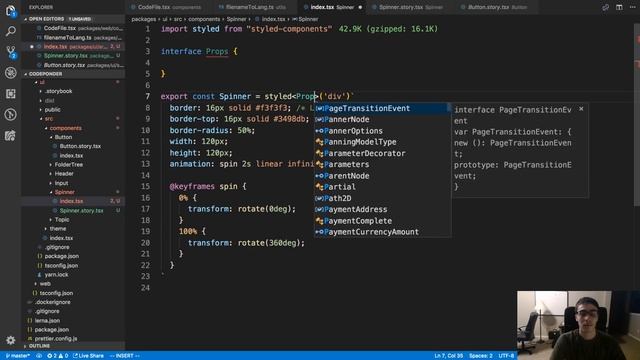The height and width of the screenshot is (360, 640).
Task: Select PaymentCurrencyAmount suggestion
Action: pyautogui.click(x=382, y=232)
